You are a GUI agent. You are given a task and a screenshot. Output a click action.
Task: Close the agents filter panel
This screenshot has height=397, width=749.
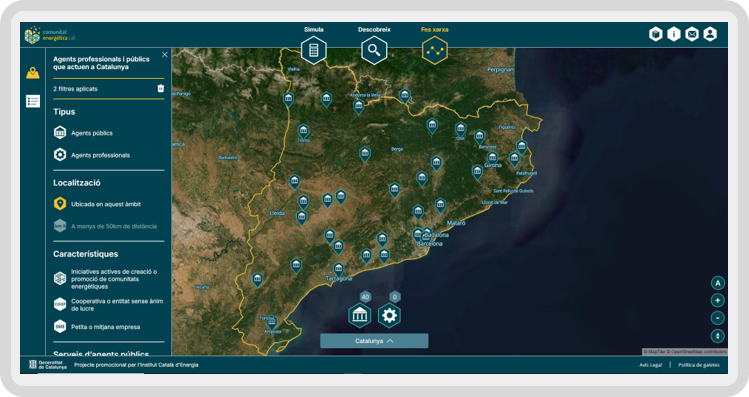(165, 55)
